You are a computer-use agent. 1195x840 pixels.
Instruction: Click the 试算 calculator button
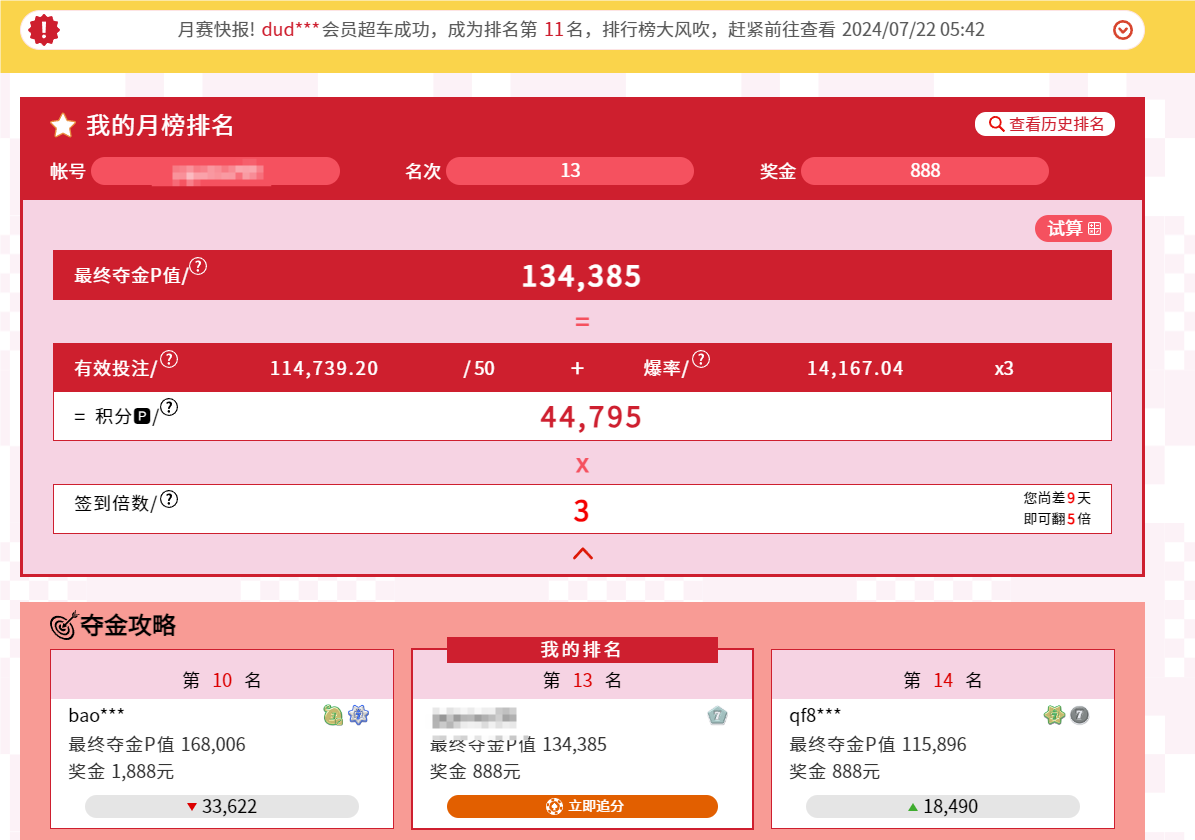[x=1073, y=229]
